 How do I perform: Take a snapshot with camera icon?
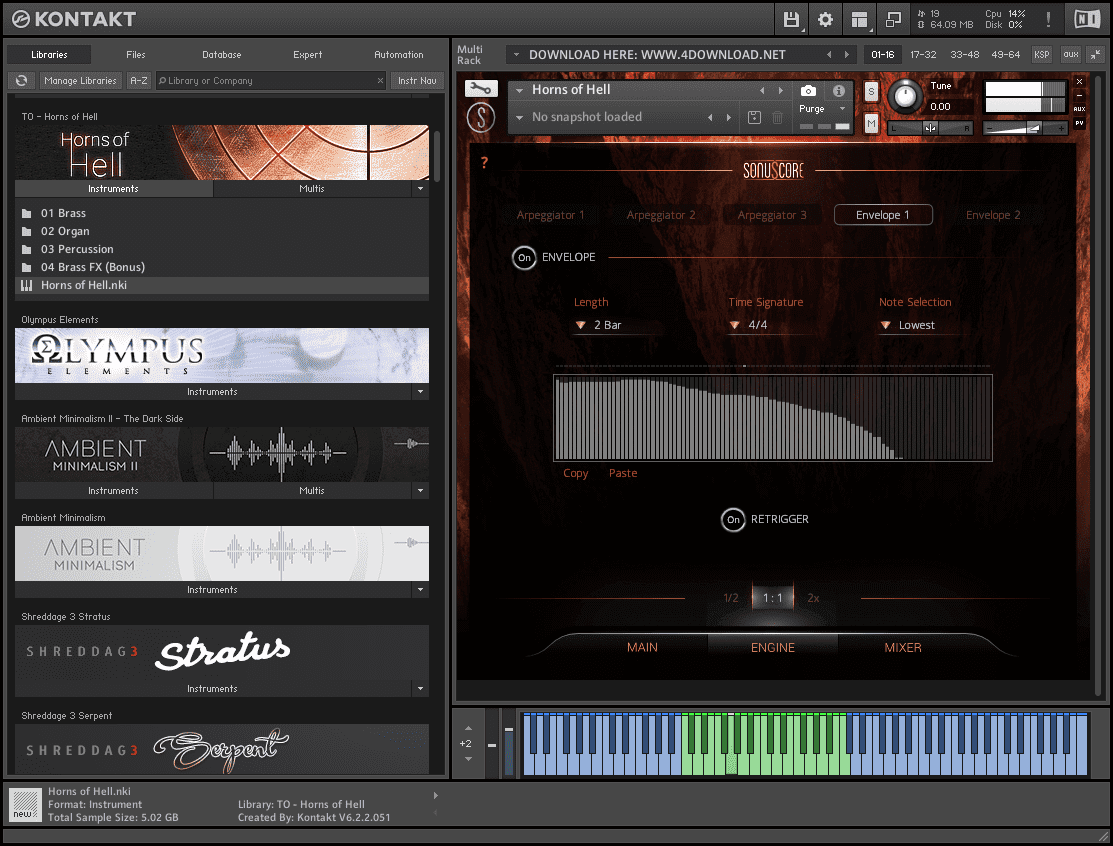(808, 91)
